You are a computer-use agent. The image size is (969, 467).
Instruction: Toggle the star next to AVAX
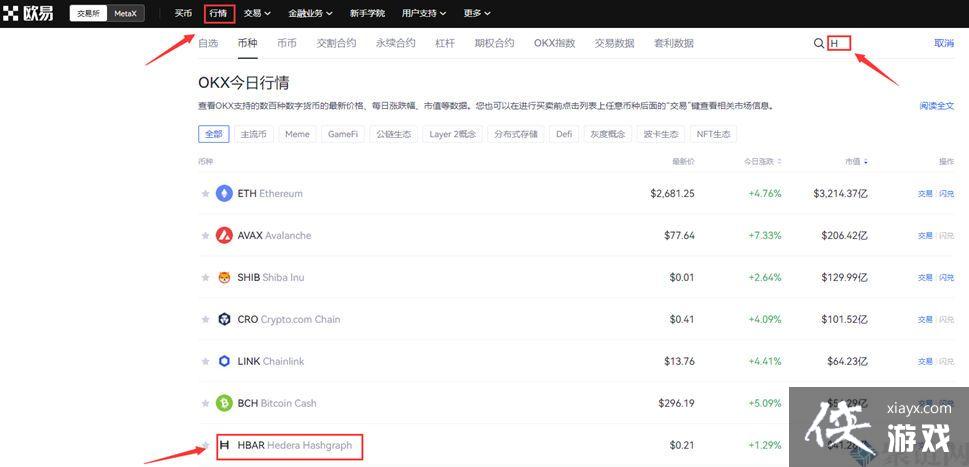pos(206,236)
